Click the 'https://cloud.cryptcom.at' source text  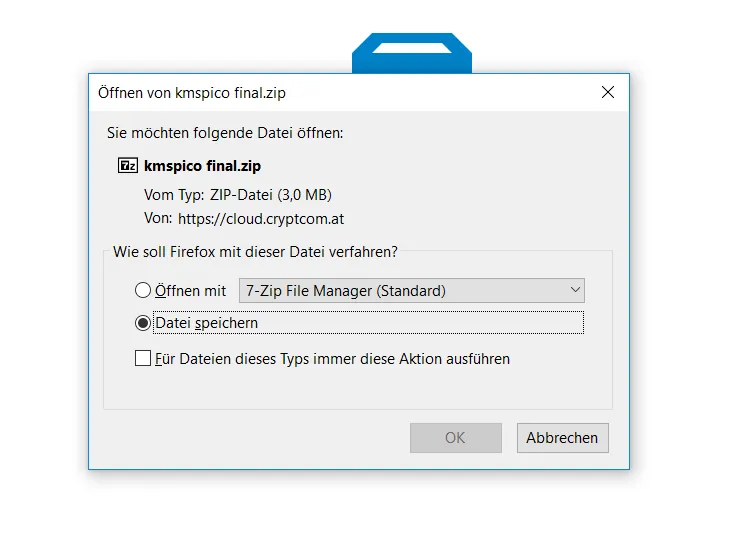click(x=261, y=219)
